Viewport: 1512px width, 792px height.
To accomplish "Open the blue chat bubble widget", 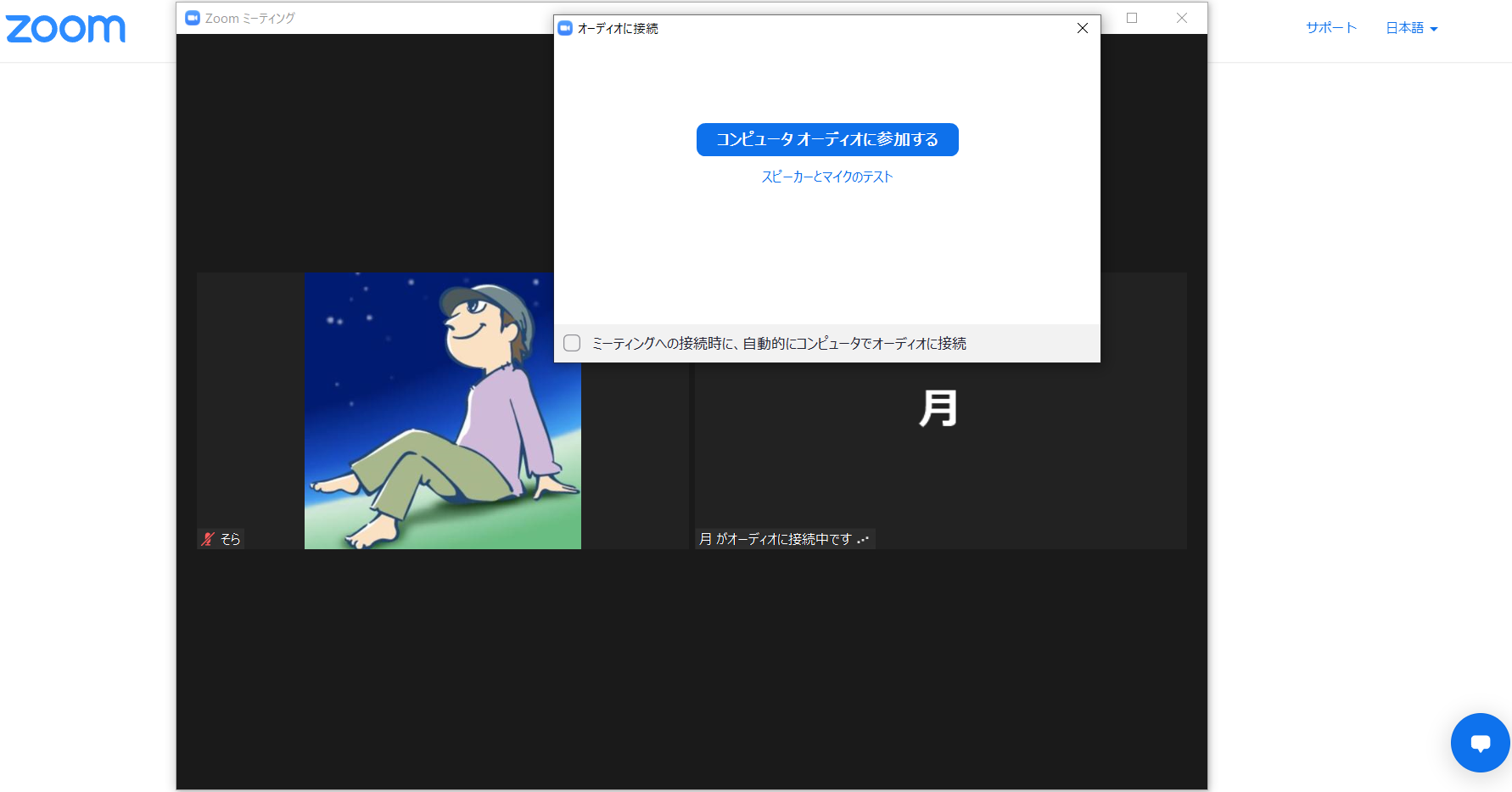I will [x=1480, y=743].
